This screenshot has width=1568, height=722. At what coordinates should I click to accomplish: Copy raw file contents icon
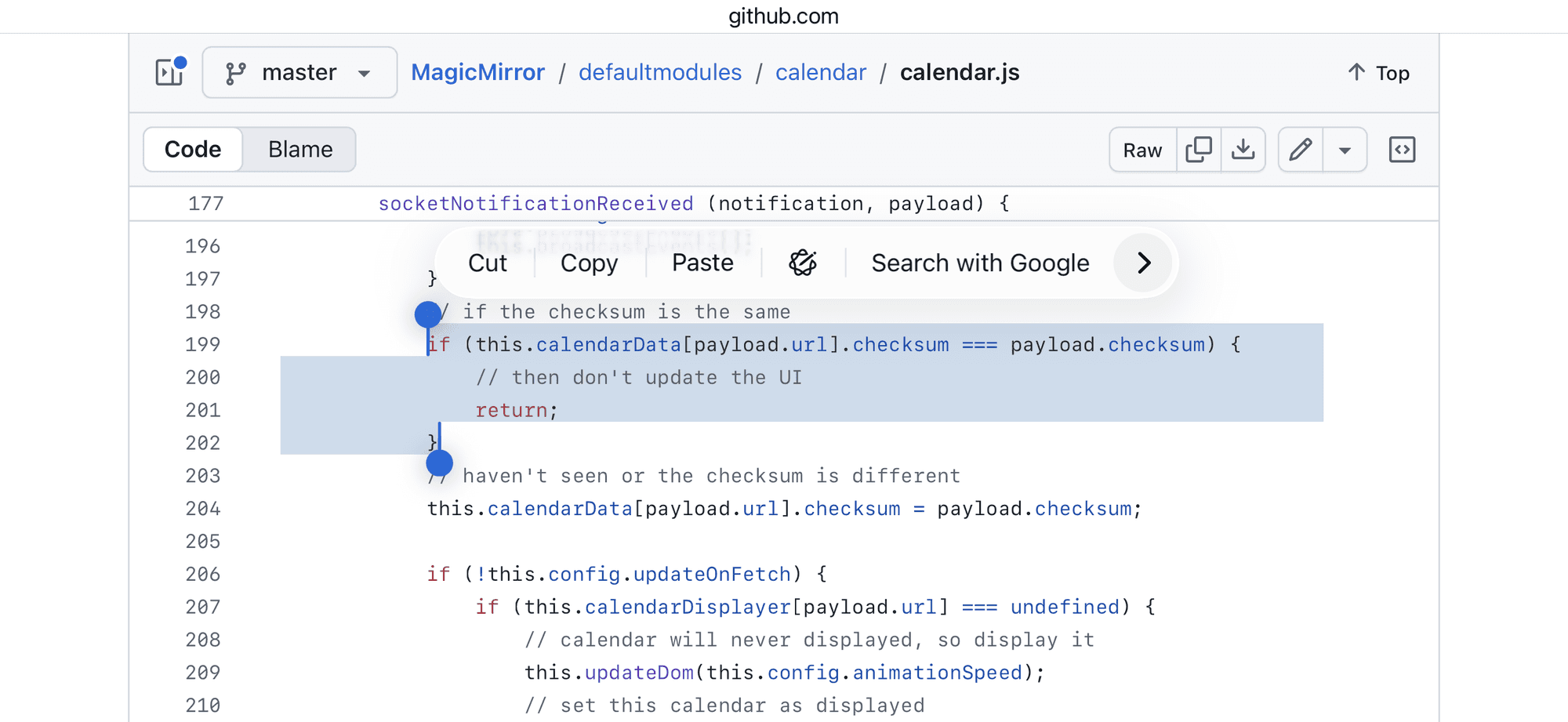click(1199, 150)
